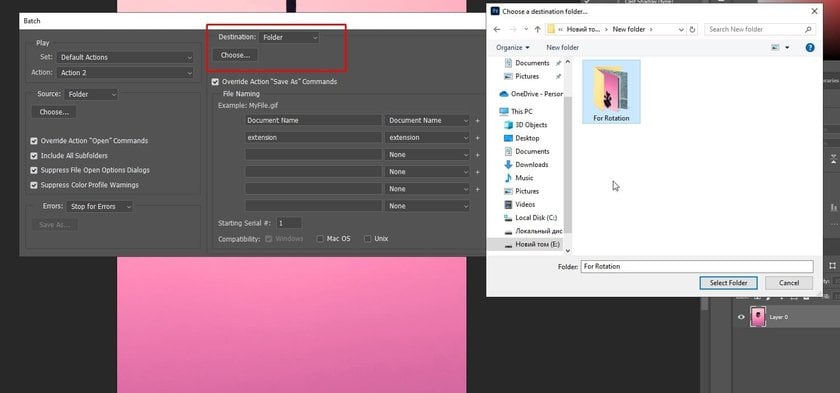Open 3D Objects in navigation pane
The image size is (840, 393).
(x=526, y=125)
